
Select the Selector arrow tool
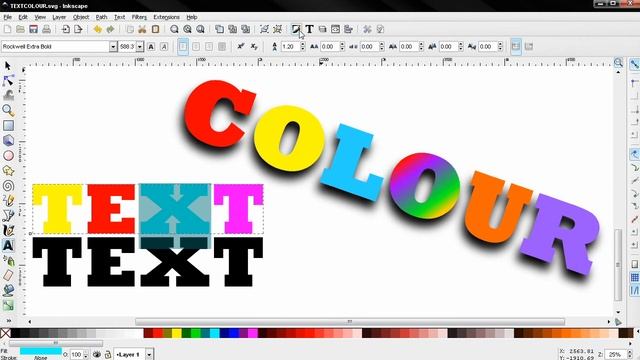pyautogui.click(x=8, y=66)
